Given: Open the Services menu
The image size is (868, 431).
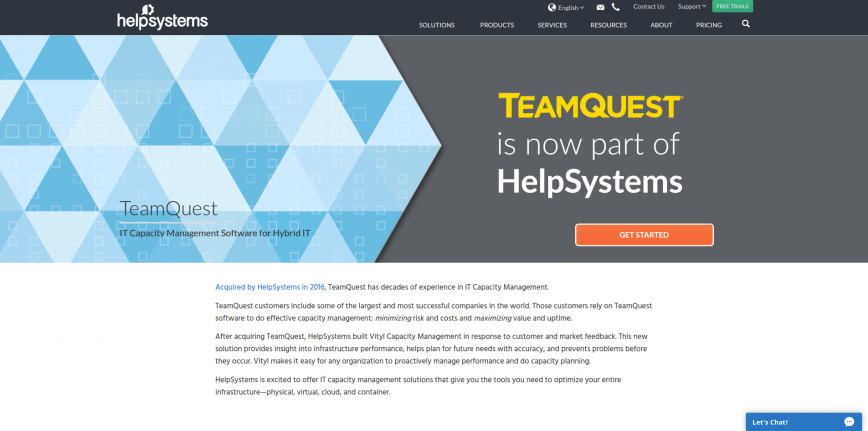Looking at the screenshot, I should 552,25.
